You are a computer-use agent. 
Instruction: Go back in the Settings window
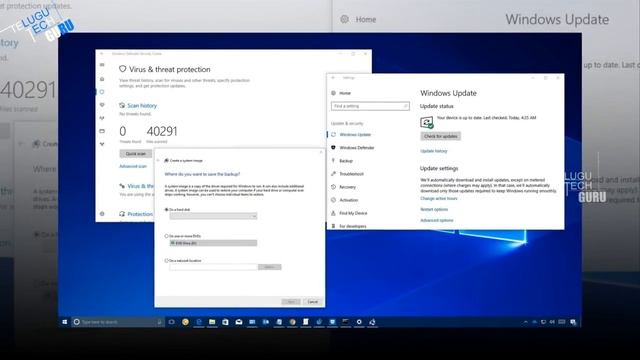(x=333, y=78)
